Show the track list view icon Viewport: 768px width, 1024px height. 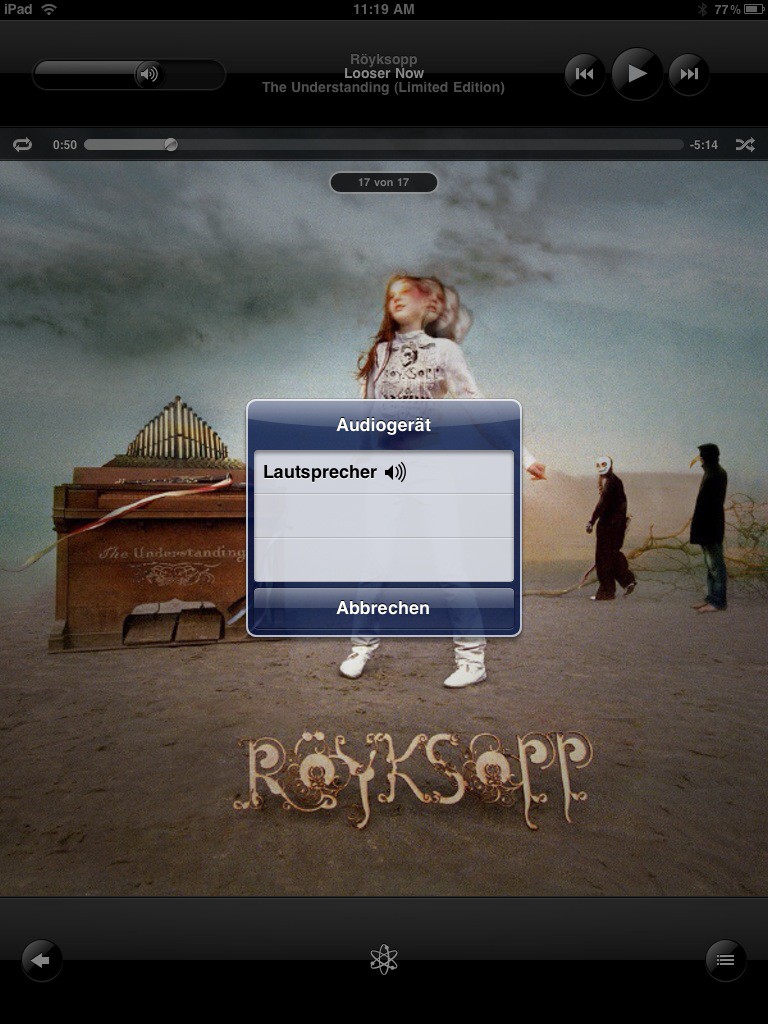coord(725,960)
